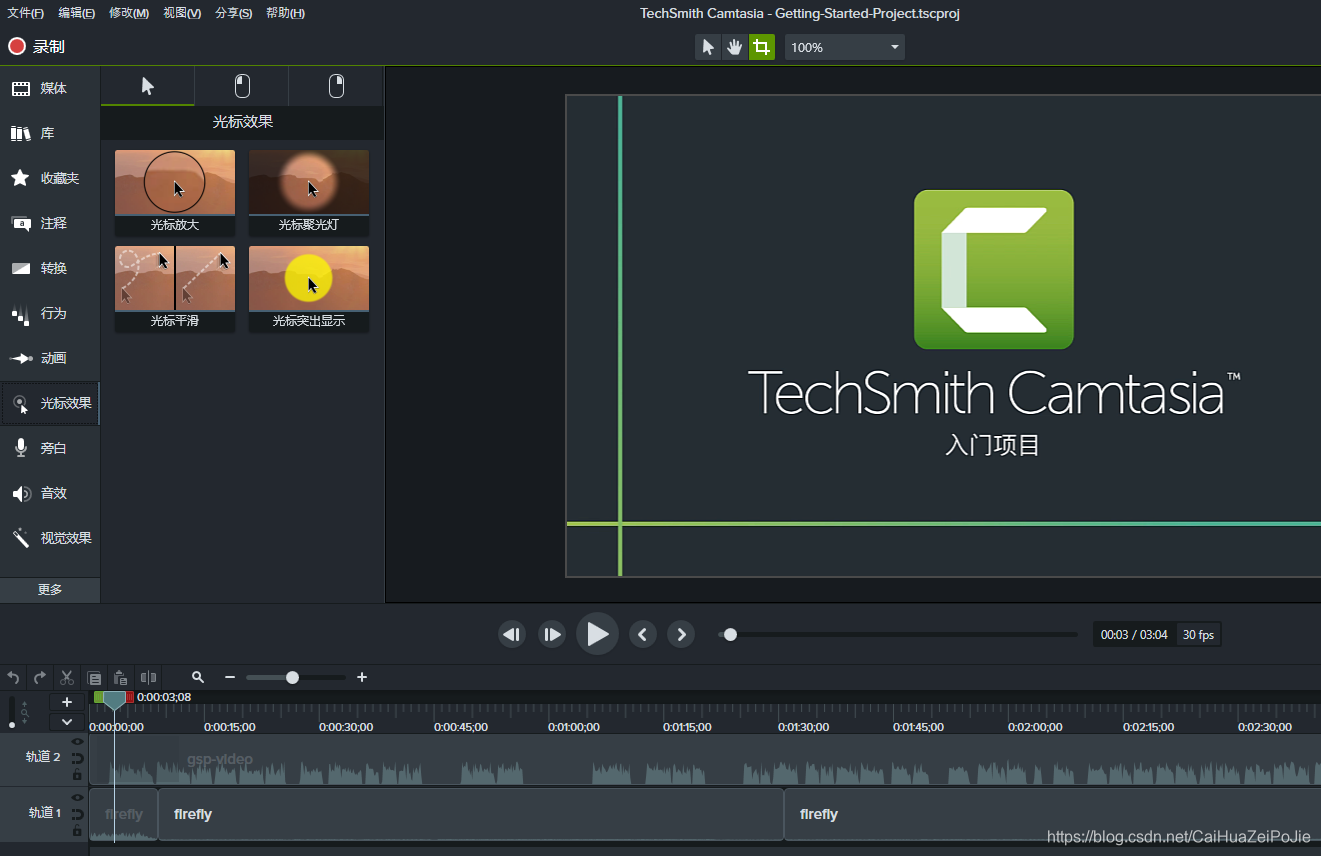This screenshot has width=1321, height=856.
Task: Zoom out timeline with minus button
Action: [x=230, y=677]
